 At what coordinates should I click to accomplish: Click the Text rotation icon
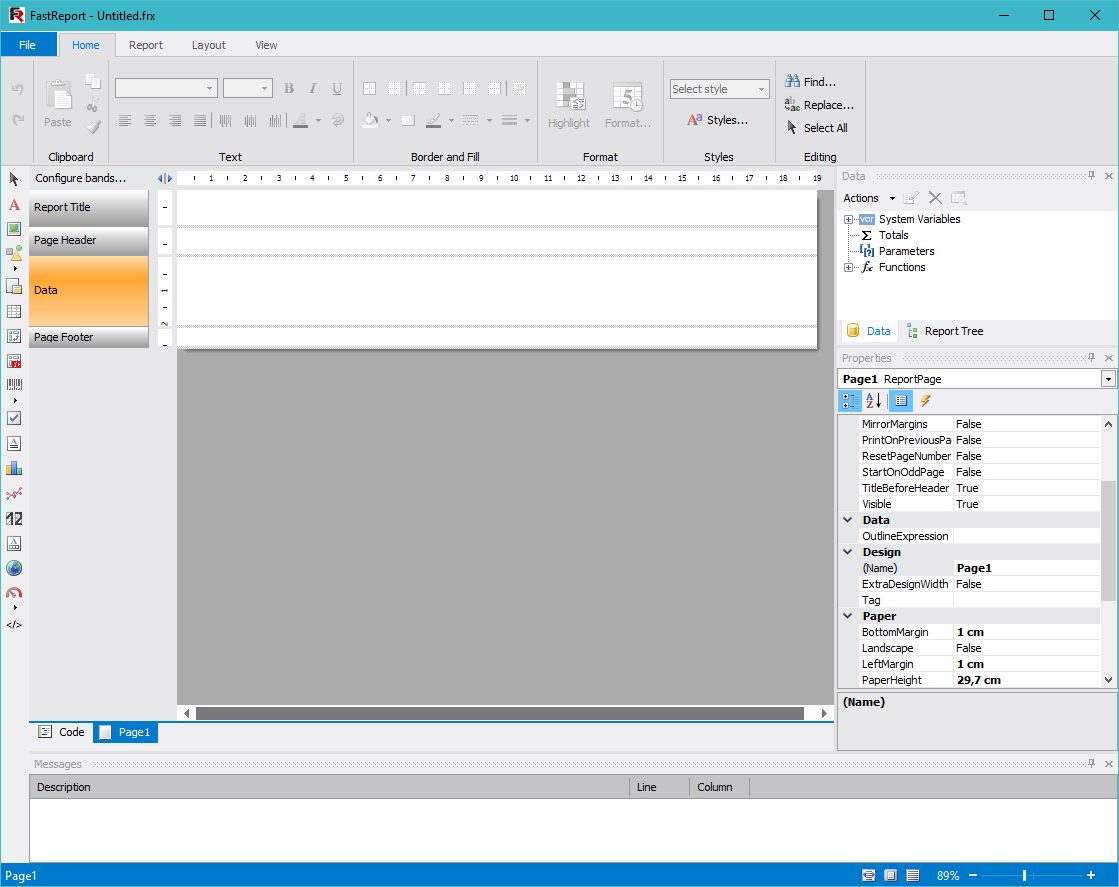[x=338, y=120]
